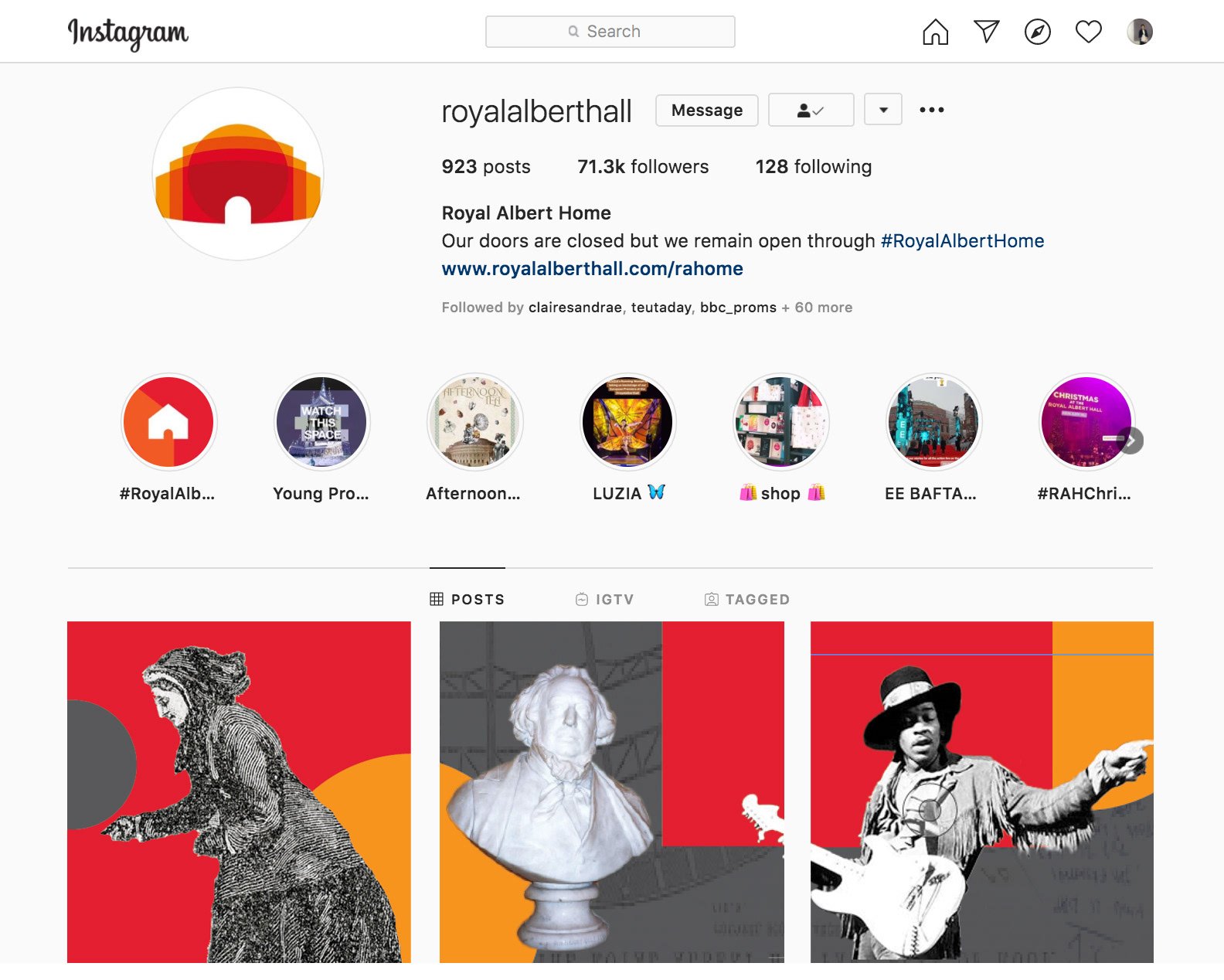Open the #RoyalAlbertHome hashtag link

tap(963, 241)
